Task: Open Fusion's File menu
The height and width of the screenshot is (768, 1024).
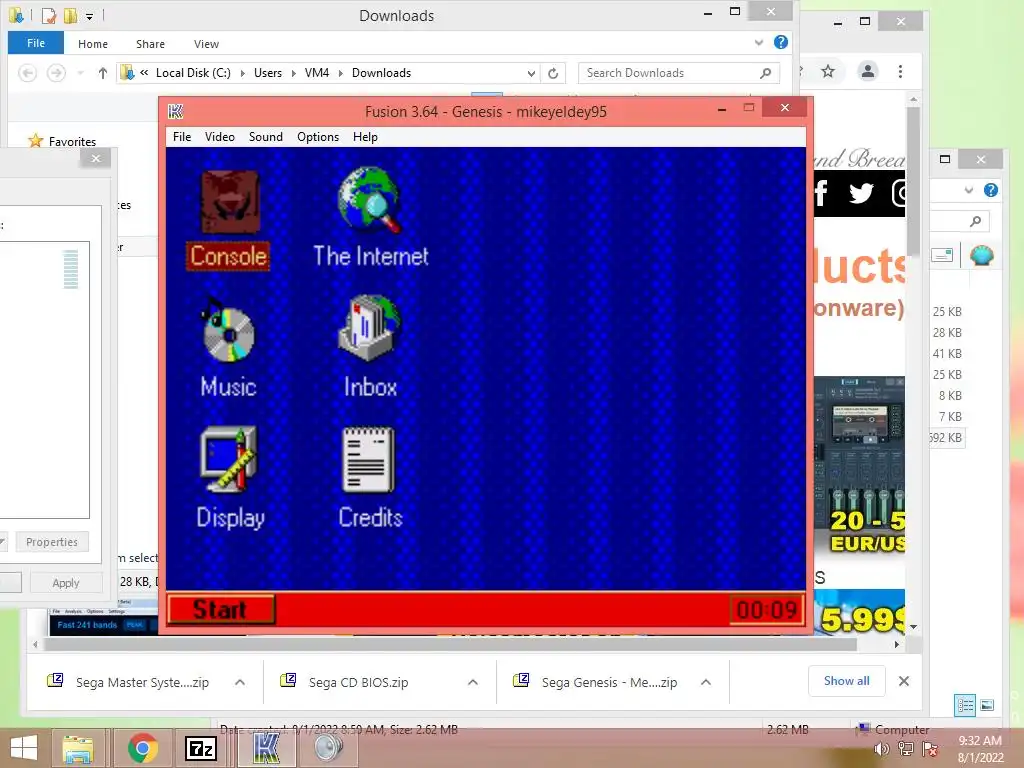Action: pyautogui.click(x=182, y=136)
